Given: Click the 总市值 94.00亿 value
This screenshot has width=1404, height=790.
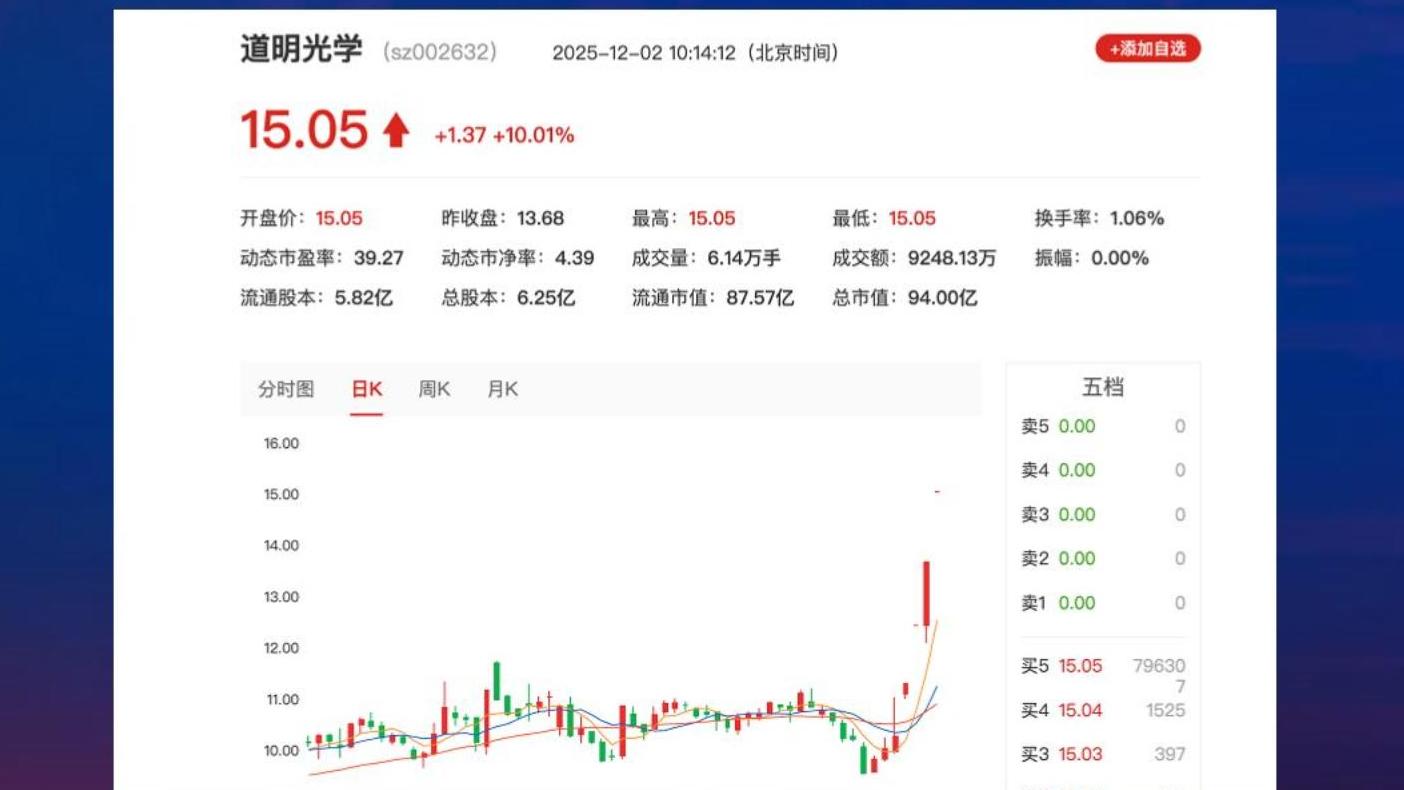Looking at the screenshot, I should point(942,298).
